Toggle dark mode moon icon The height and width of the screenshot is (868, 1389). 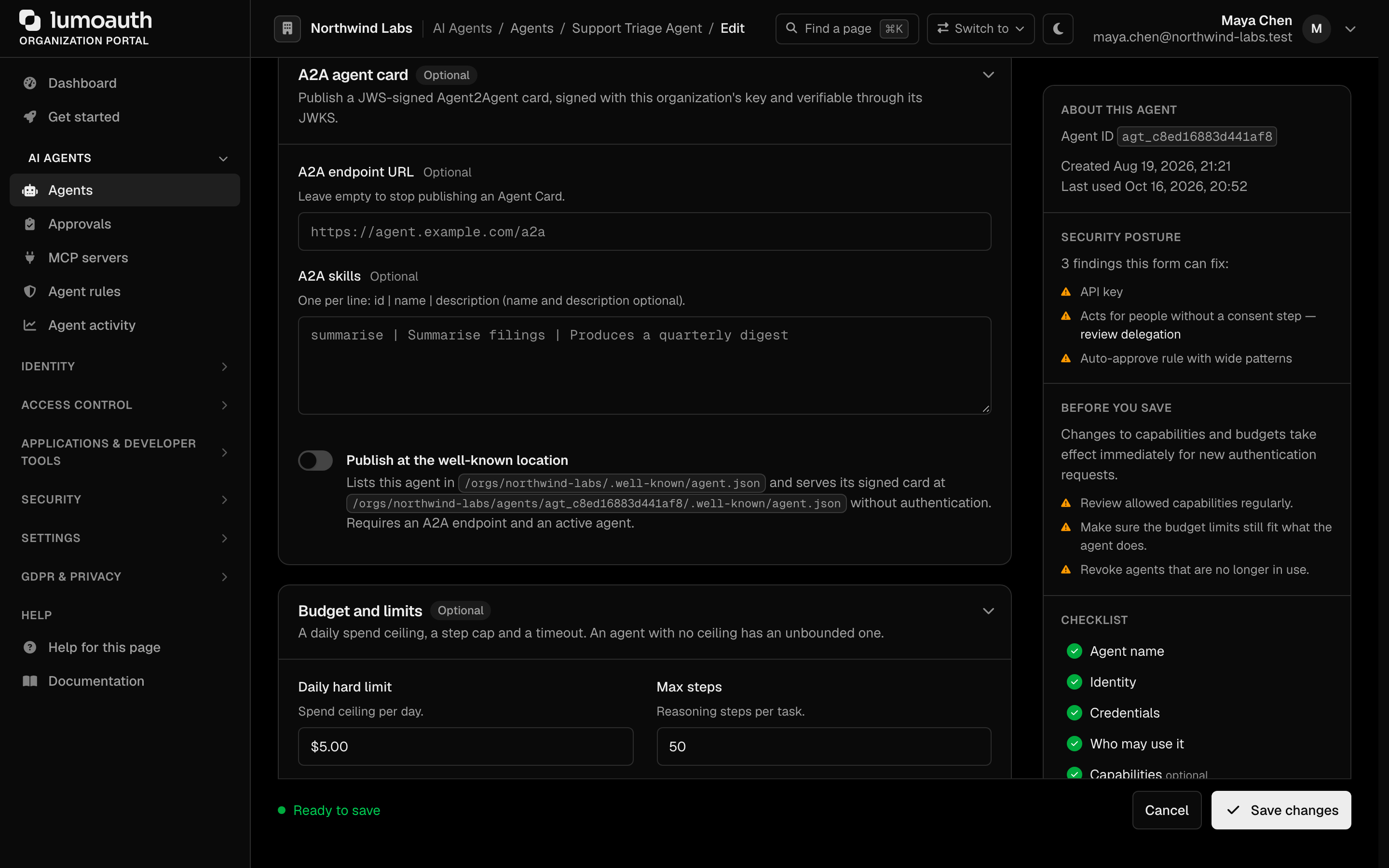click(x=1058, y=28)
